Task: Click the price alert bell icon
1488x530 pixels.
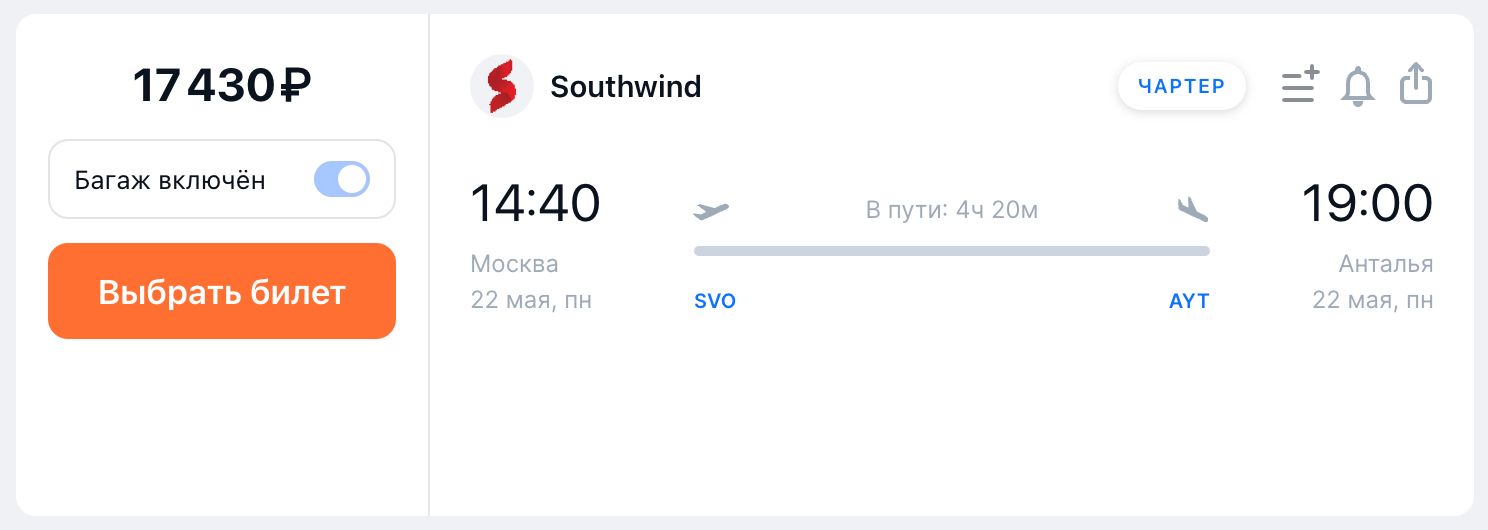Action: pyautogui.click(x=1358, y=86)
